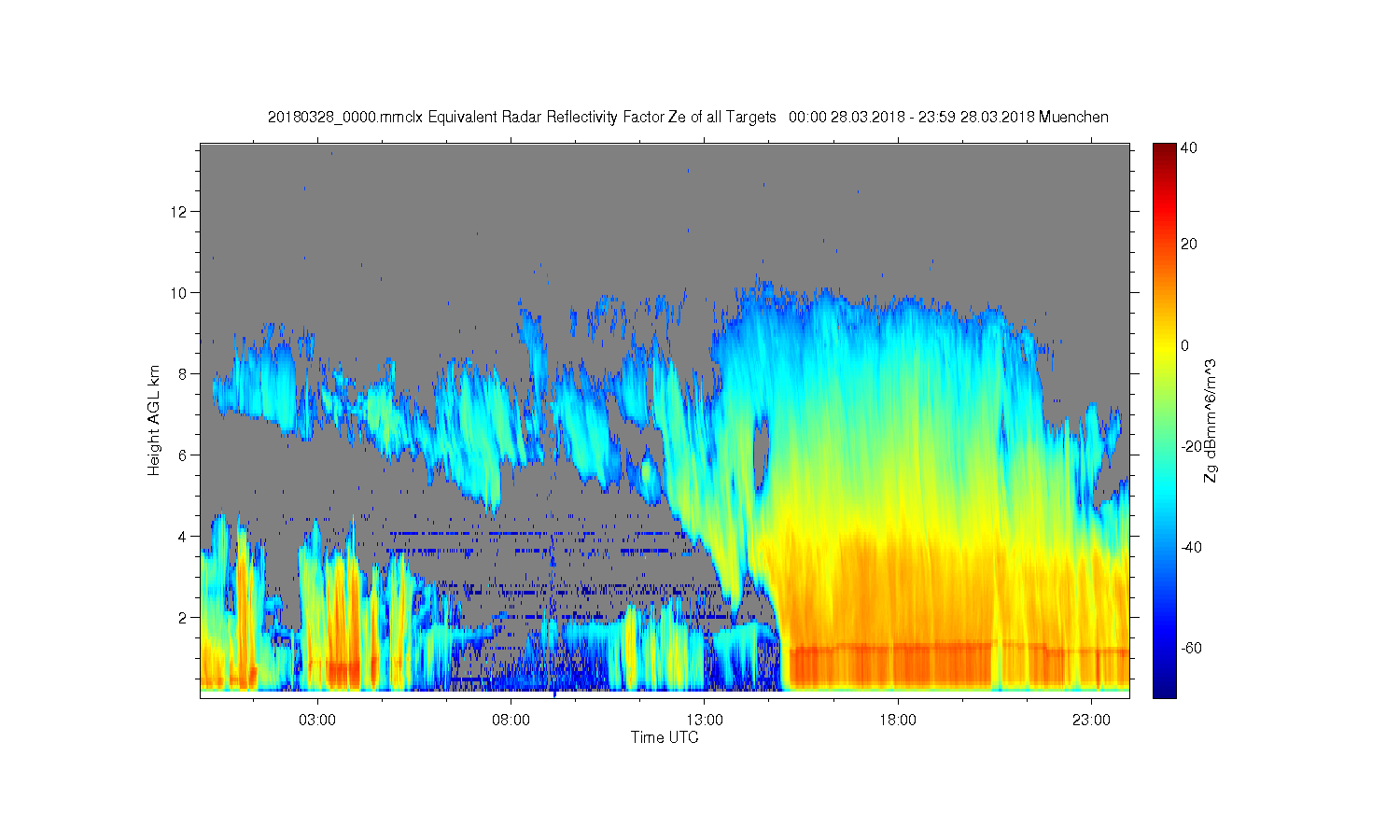
Task: Click the height tick label 6
Action: (x=184, y=455)
